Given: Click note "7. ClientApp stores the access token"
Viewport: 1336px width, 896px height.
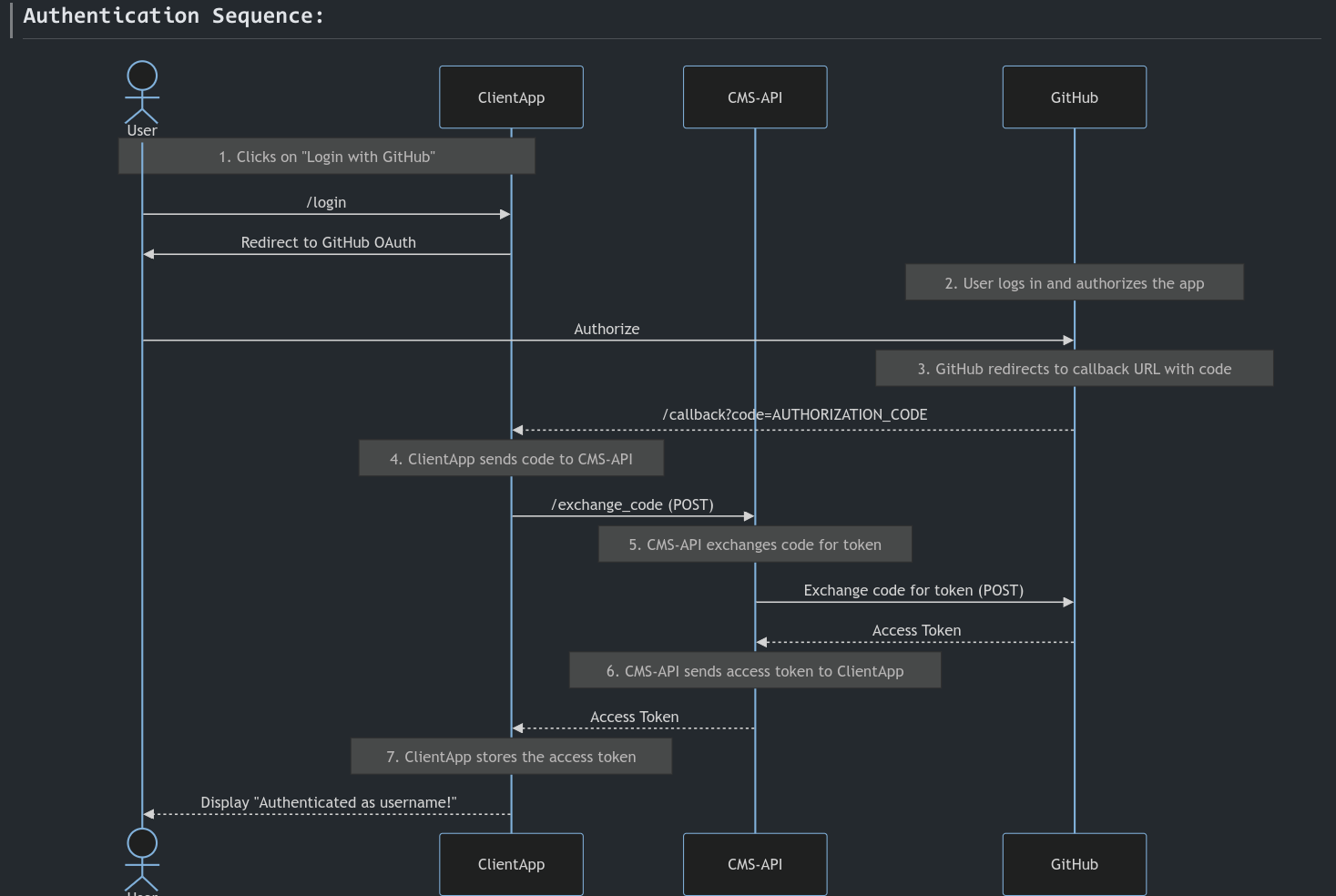Looking at the screenshot, I should [x=511, y=757].
